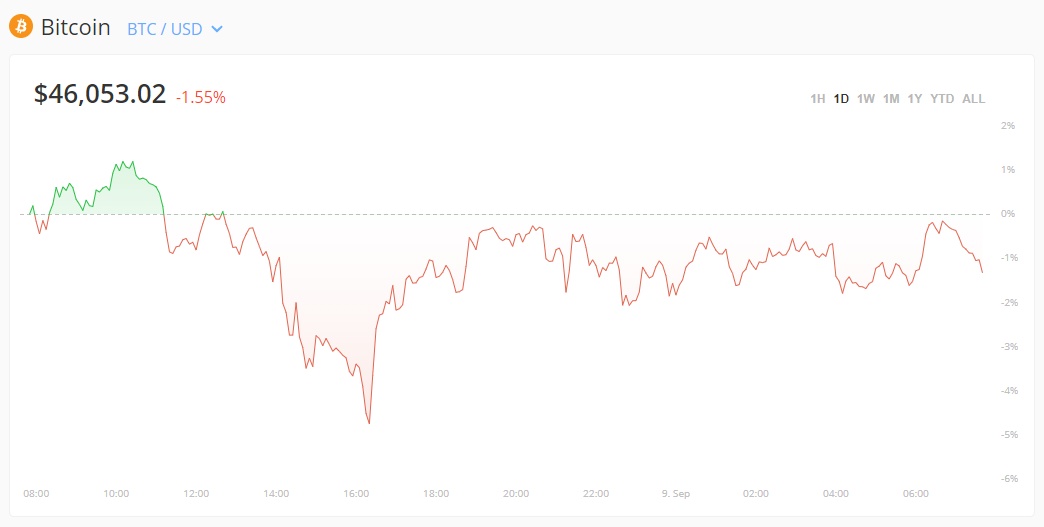Open the BTC / USD pair dropdown

pyautogui.click(x=174, y=29)
